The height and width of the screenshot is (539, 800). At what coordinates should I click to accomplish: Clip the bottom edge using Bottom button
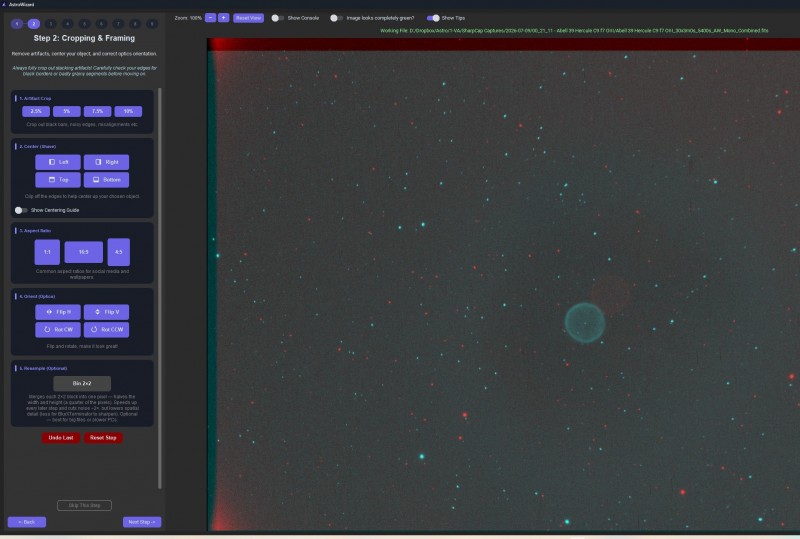106,180
